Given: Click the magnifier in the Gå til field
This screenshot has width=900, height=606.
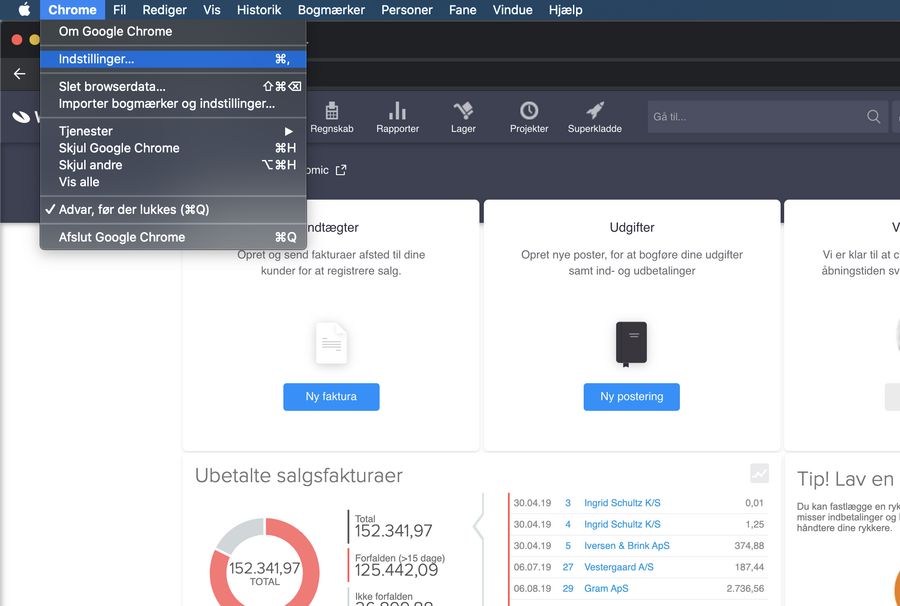Looking at the screenshot, I should tap(872, 116).
